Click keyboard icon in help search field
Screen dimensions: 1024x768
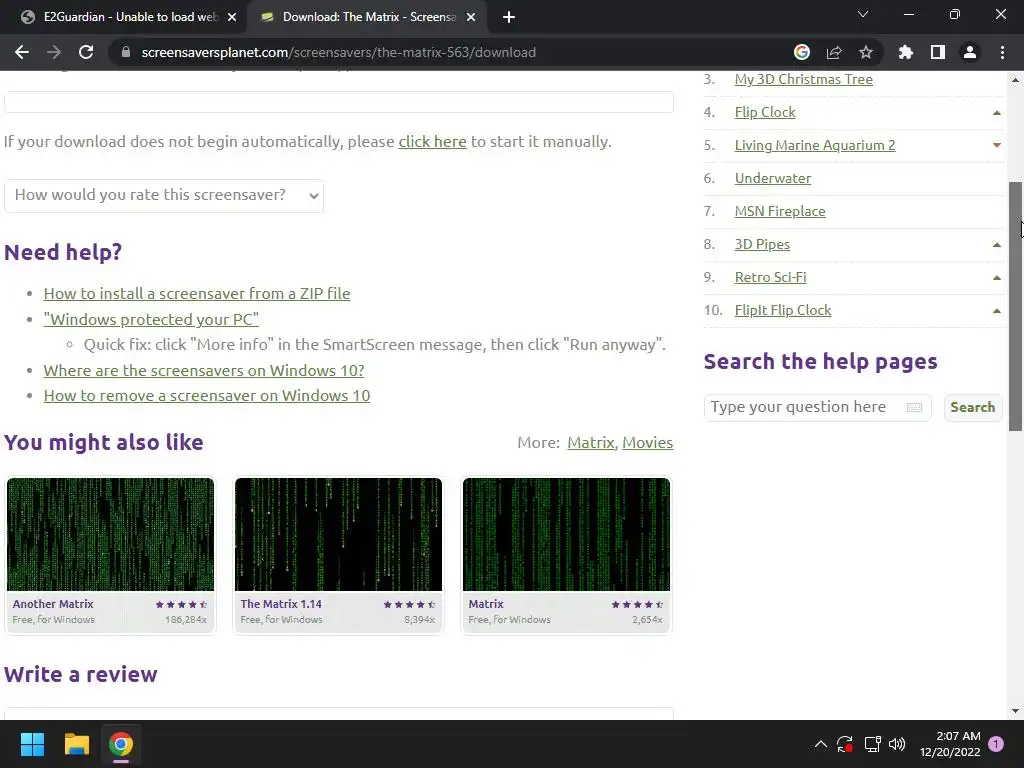[x=914, y=408]
